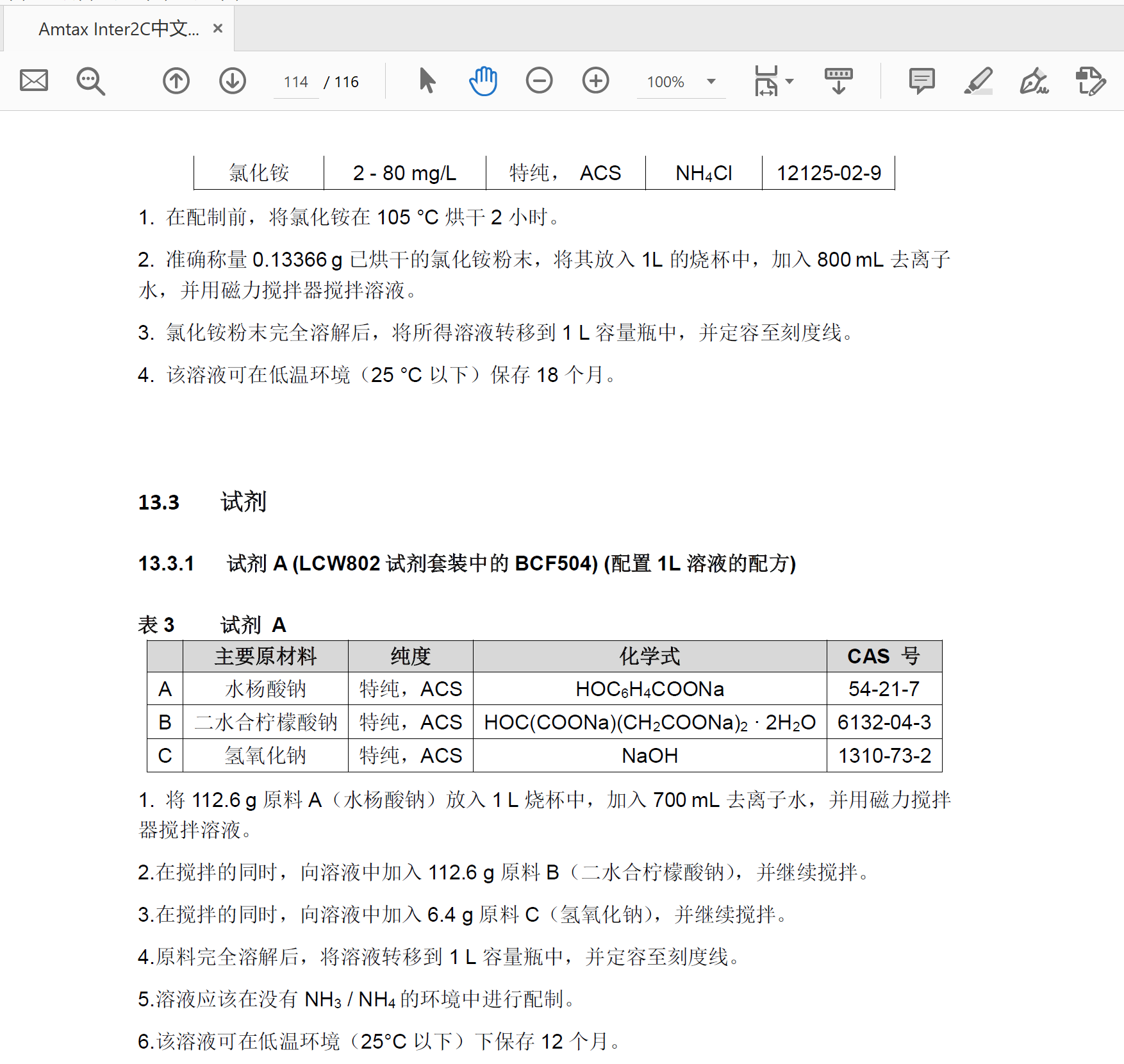Zoom out of the document
Image resolution: width=1124 pixels, height=1064 pixels.
point(539,81)
